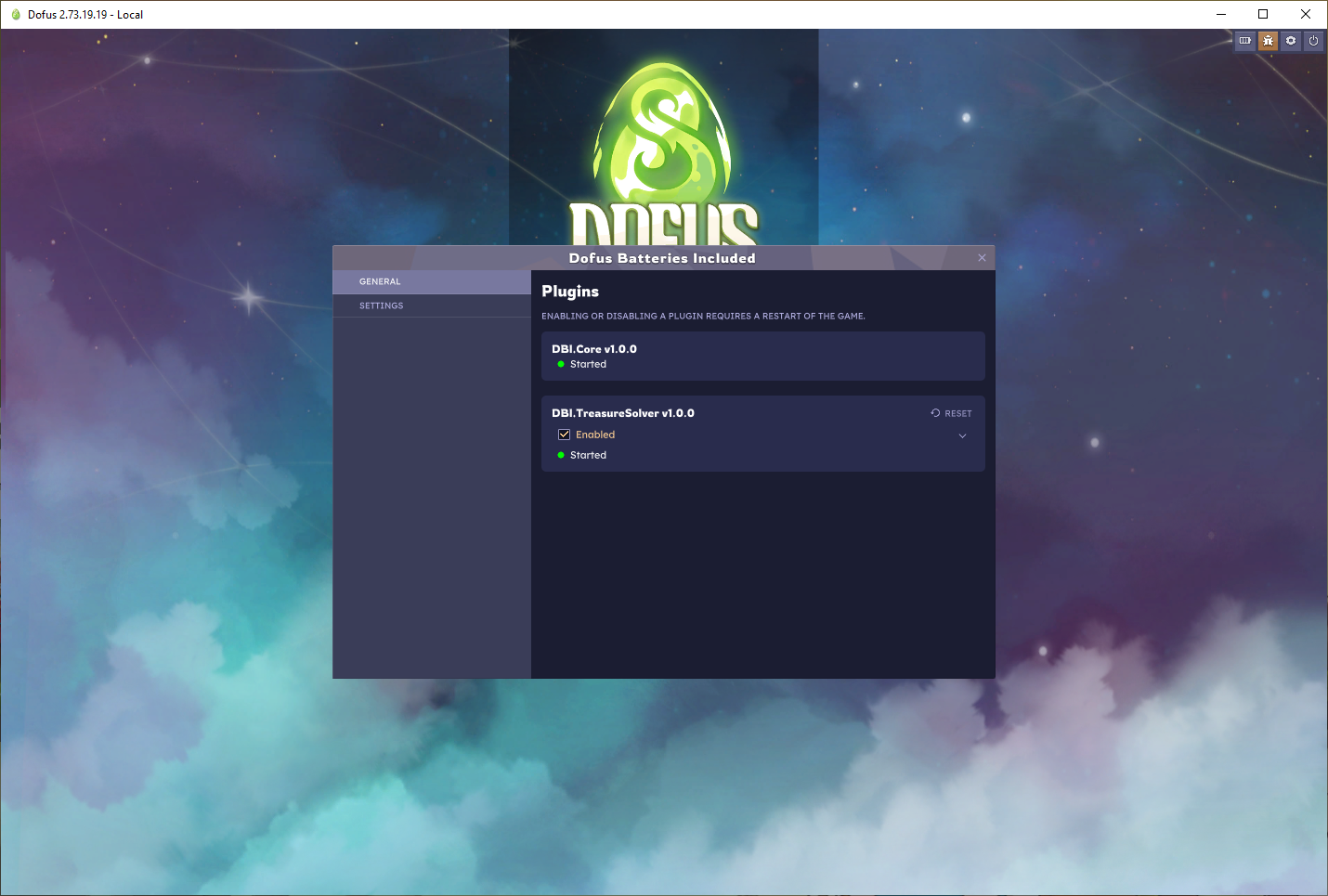Viewport: 1328px width, 896px height.
Task: Maximize the Dofus window
Action: (x=1263, y=14)
